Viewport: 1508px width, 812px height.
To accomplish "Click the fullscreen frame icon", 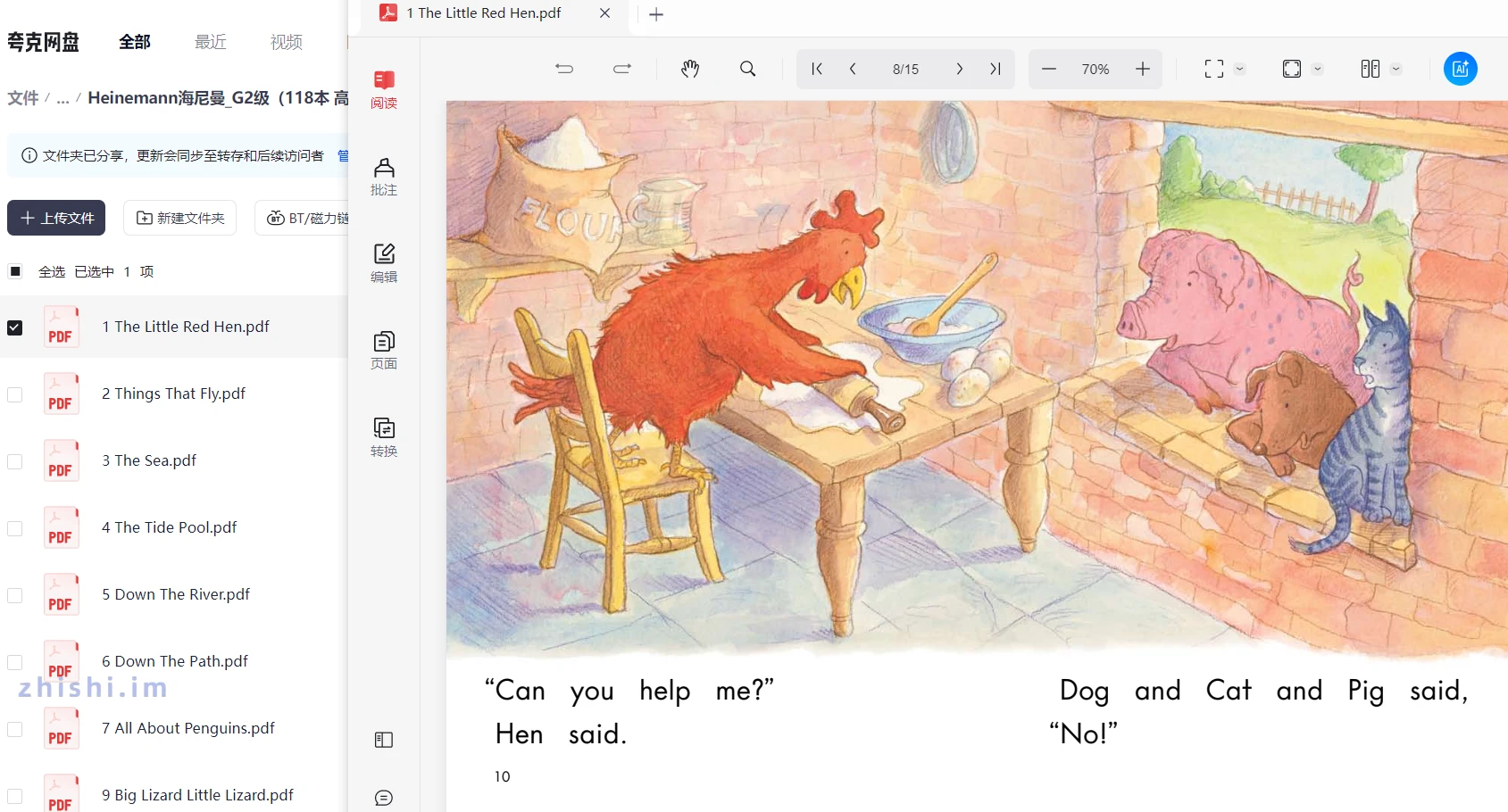I will (x=1214, y=69).
